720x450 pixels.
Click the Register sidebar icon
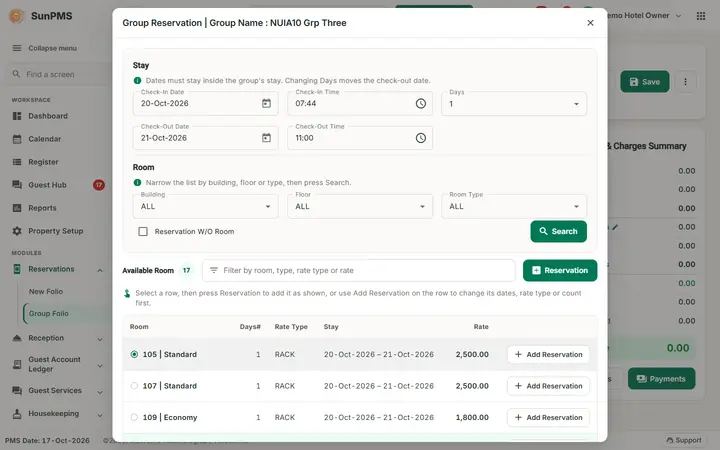coord(17,162)
